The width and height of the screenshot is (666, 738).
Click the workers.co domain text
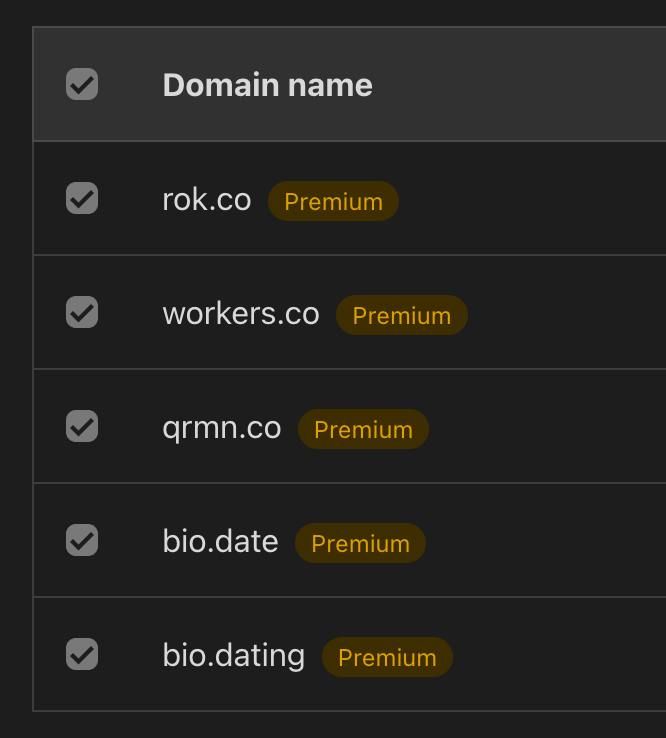(x=240, y=313)
